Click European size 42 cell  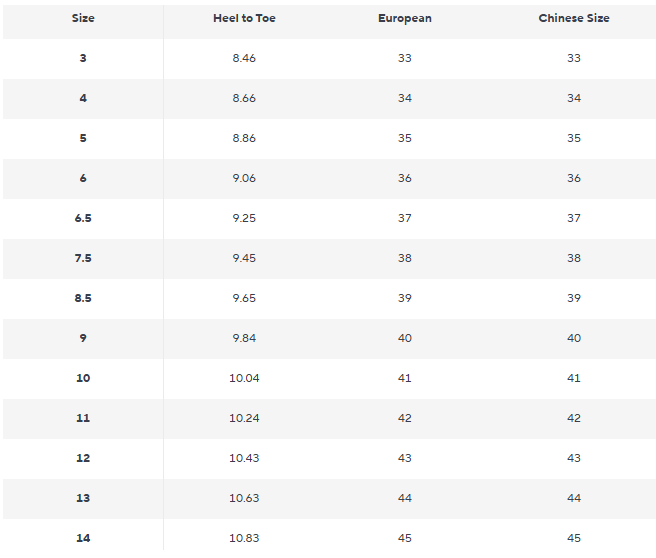(405, 418)
